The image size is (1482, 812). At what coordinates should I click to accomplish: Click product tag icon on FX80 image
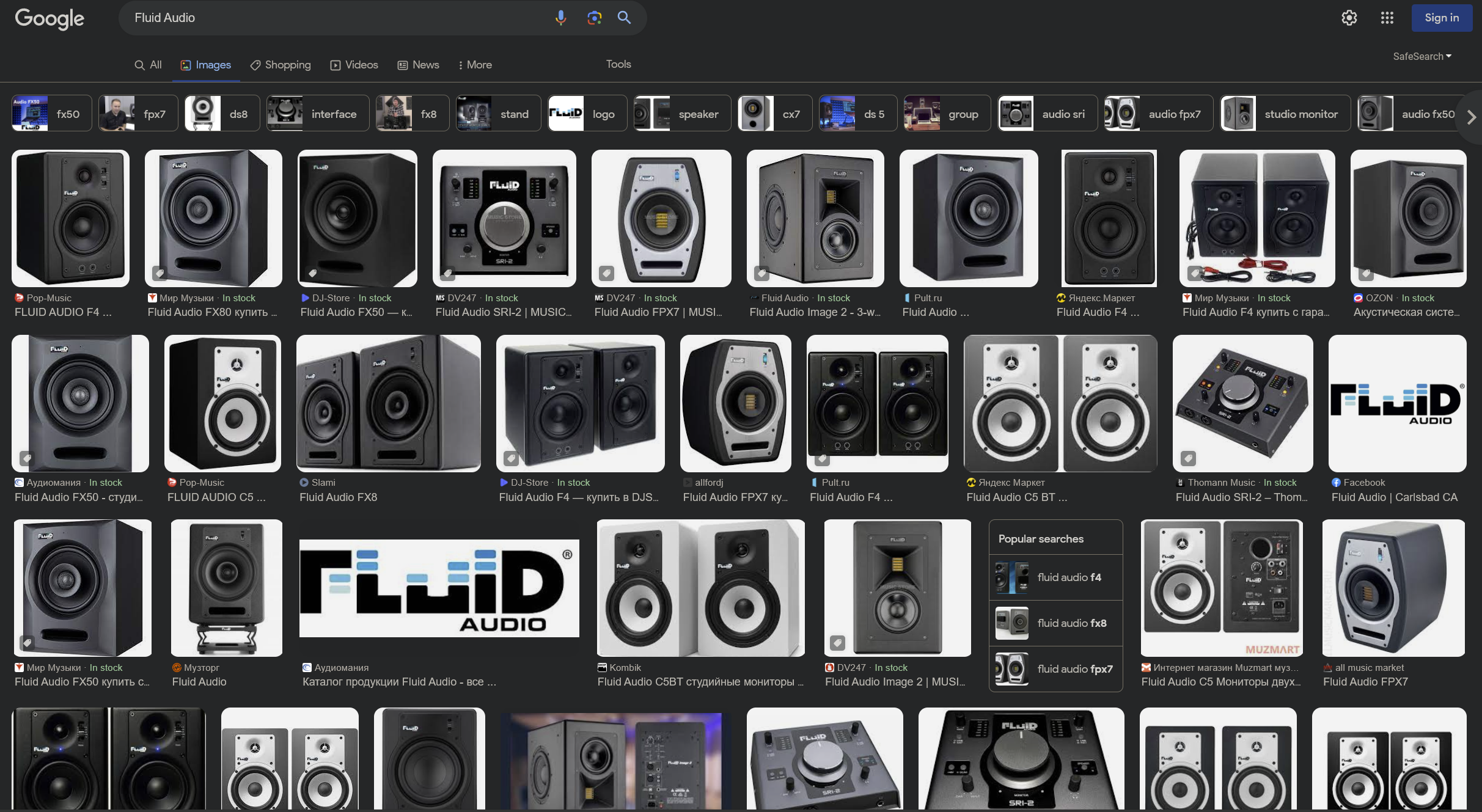160,273
